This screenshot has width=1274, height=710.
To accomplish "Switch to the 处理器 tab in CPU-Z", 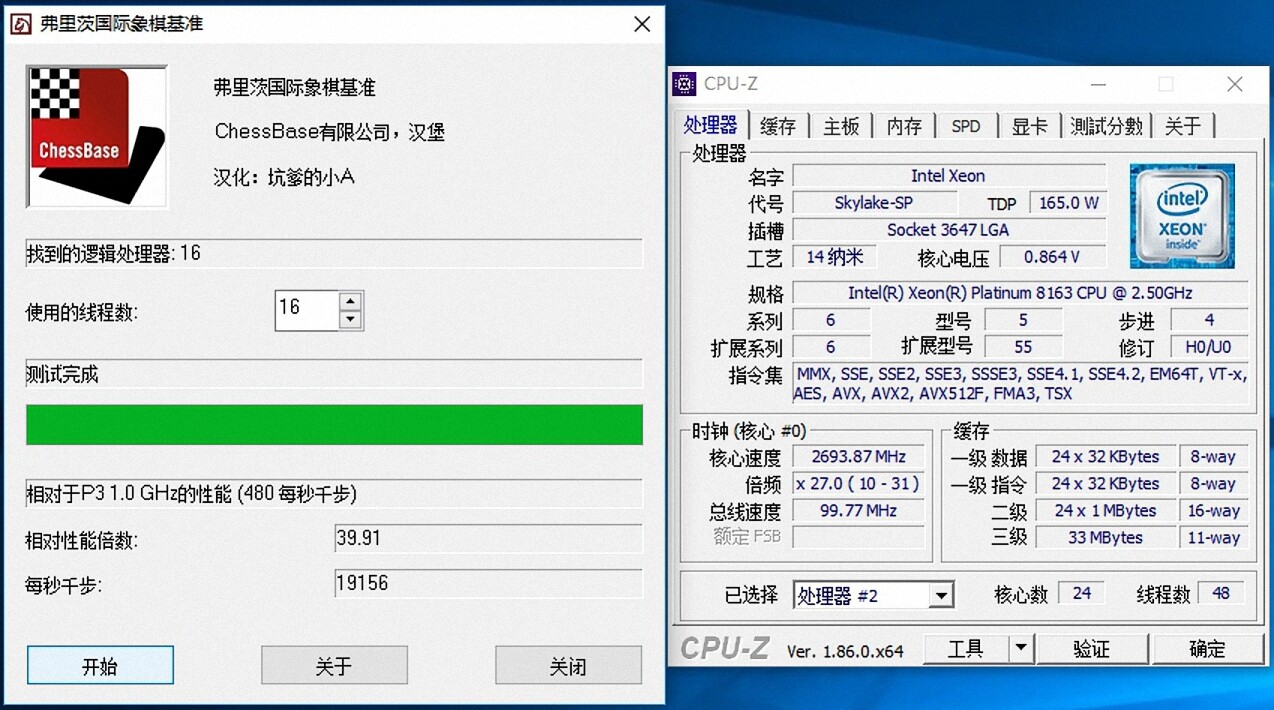I will [710, 125].
